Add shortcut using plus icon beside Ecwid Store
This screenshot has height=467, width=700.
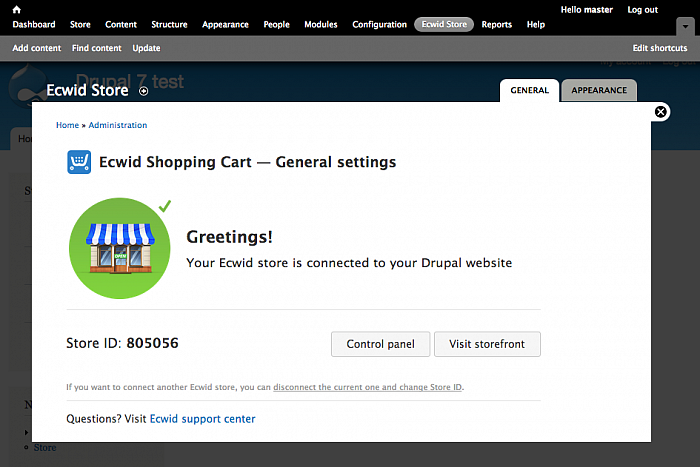(x=143, y=91)
